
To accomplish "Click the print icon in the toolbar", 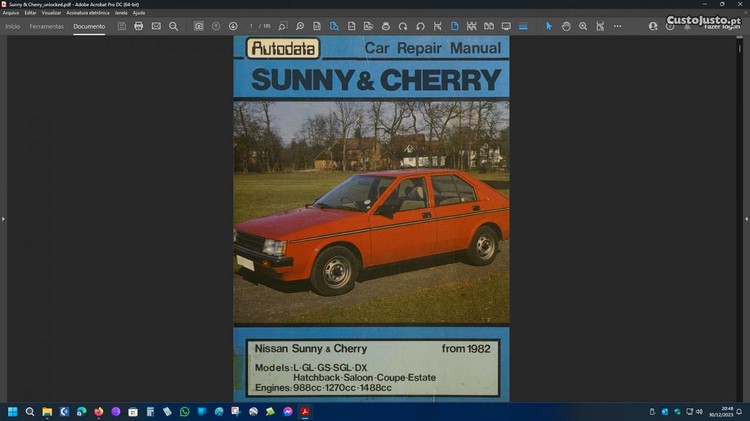I will [139, 26].
